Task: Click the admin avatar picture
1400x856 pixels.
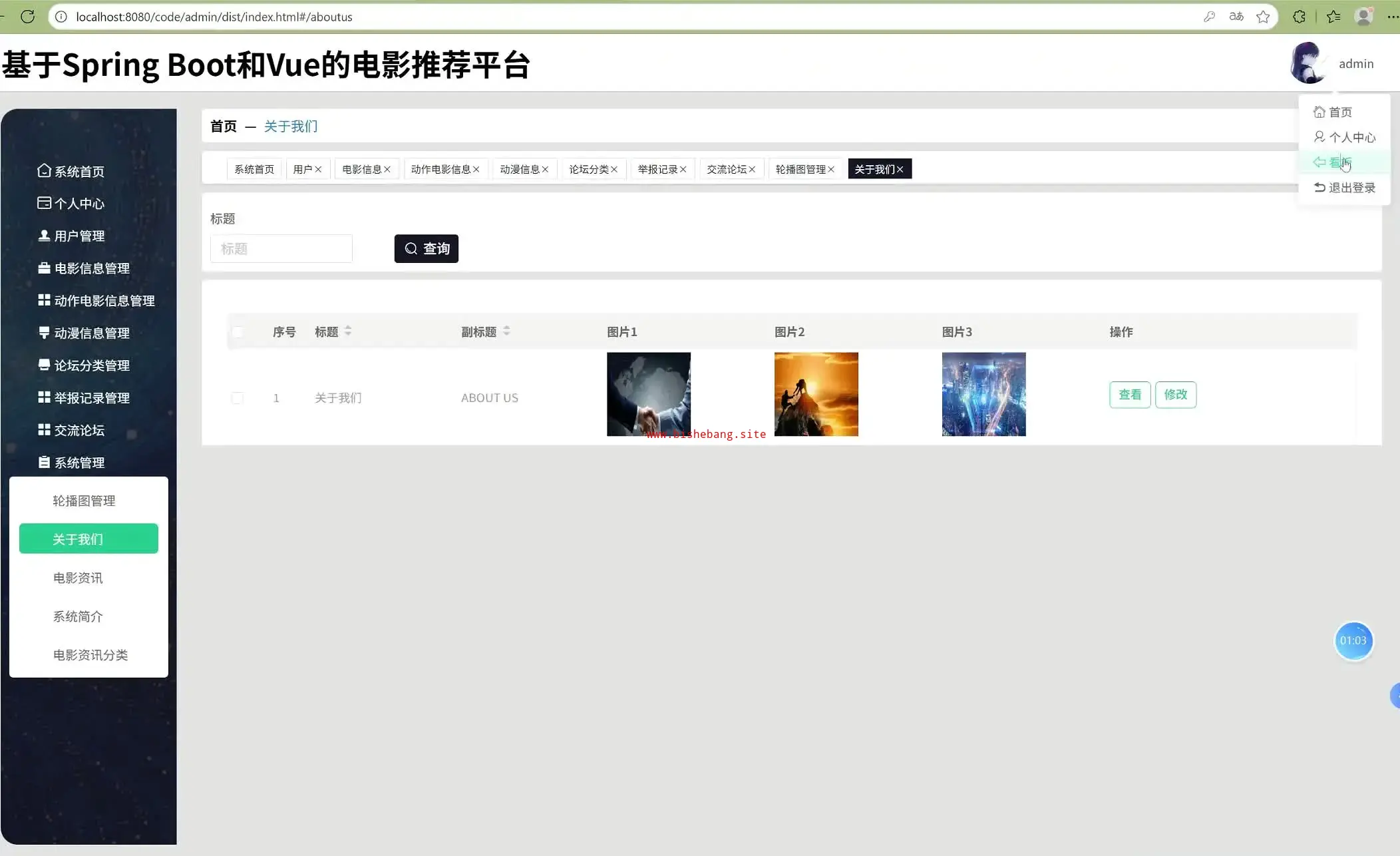Action: point(1308,63)
